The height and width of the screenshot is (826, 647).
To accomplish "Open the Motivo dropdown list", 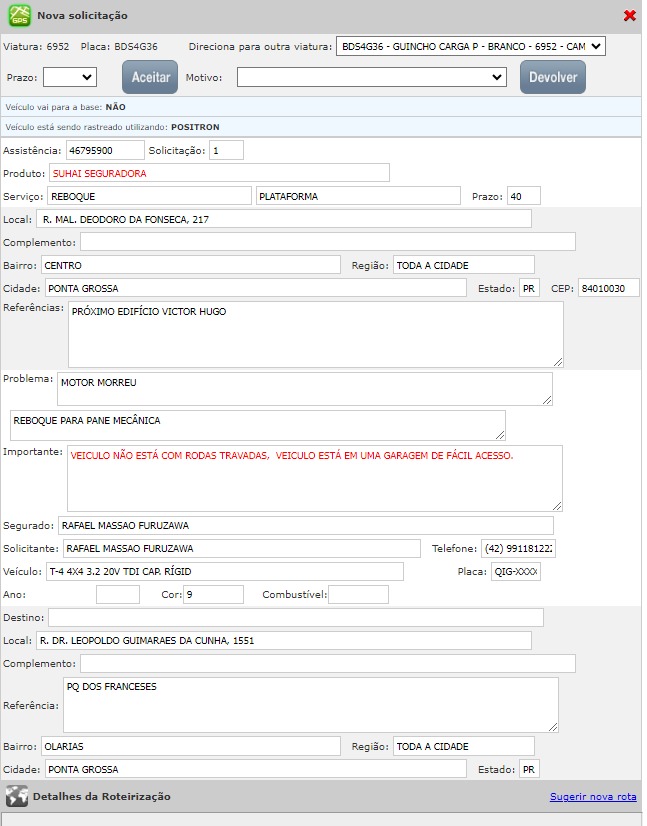I will click(372, 77).
